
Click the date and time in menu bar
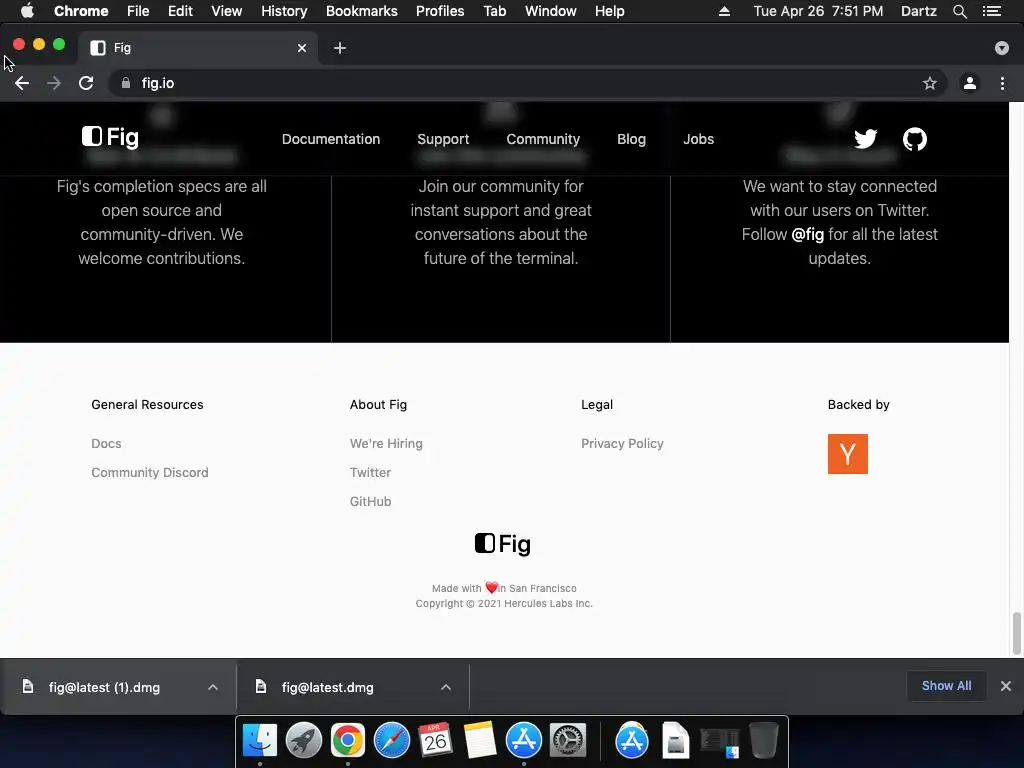(x=818, y=11)
